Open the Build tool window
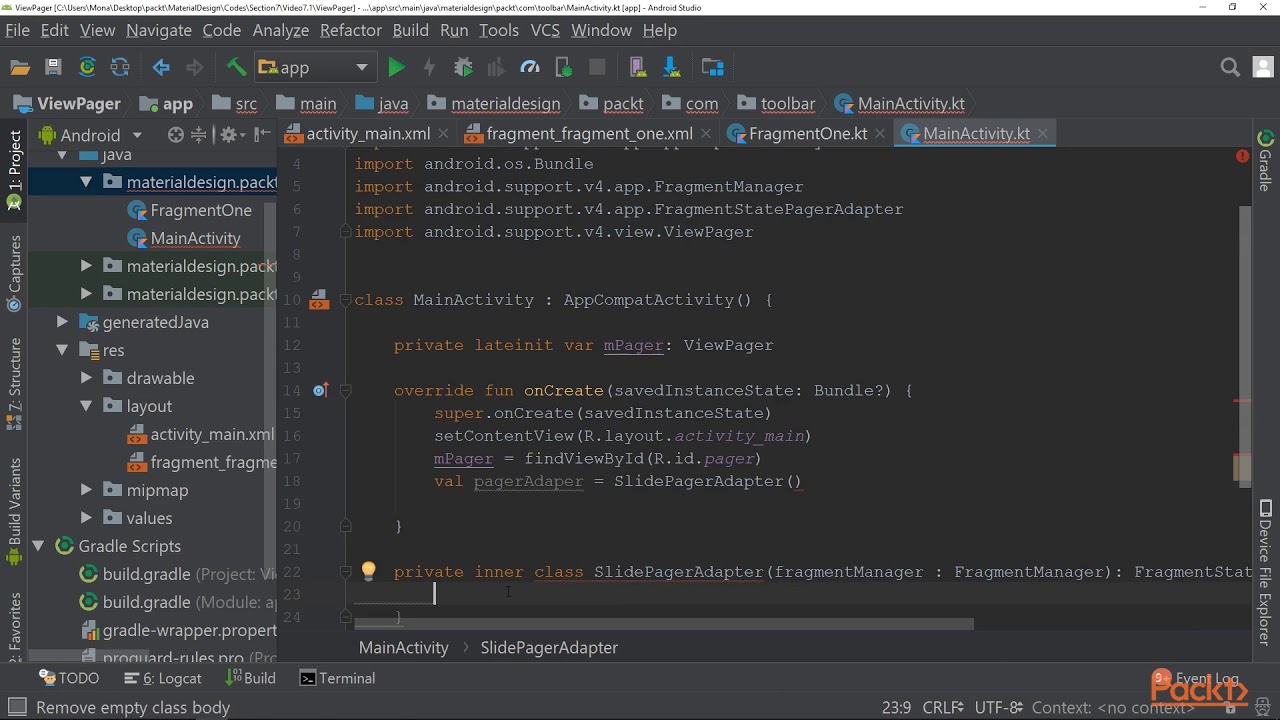 coord(251,678)
